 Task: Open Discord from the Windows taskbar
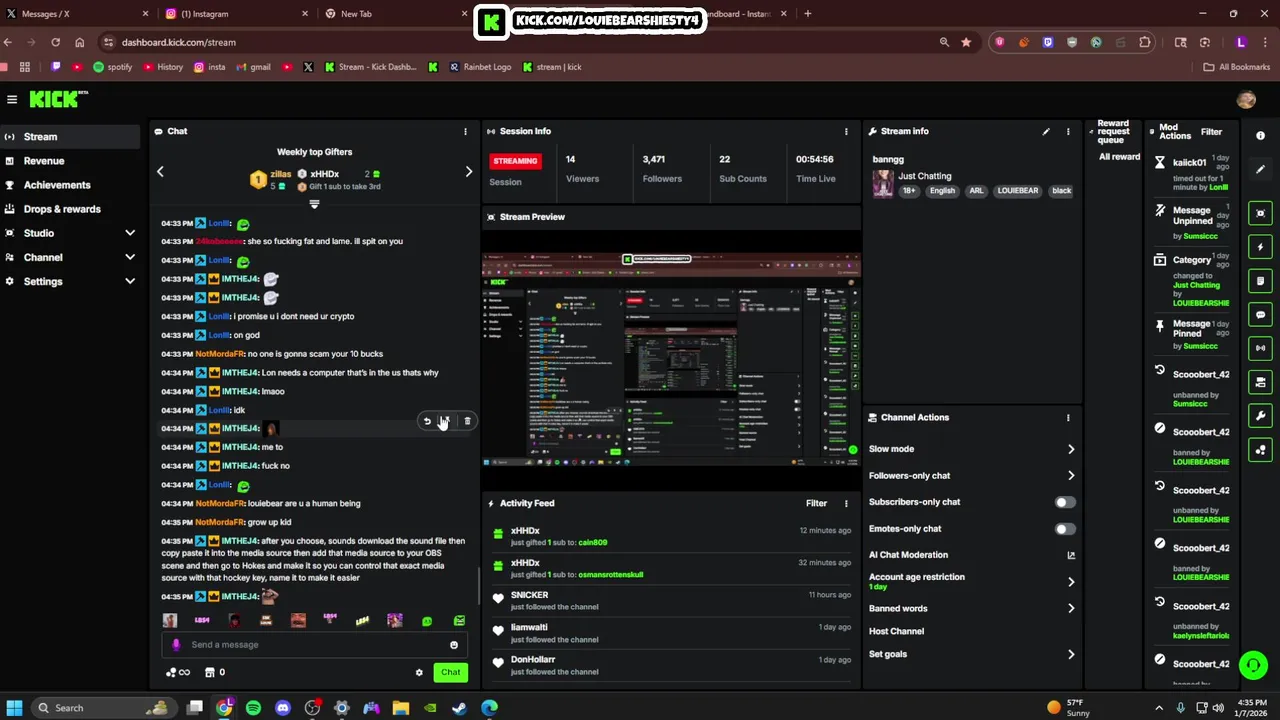pyautogui.click(x=283, y=708)
